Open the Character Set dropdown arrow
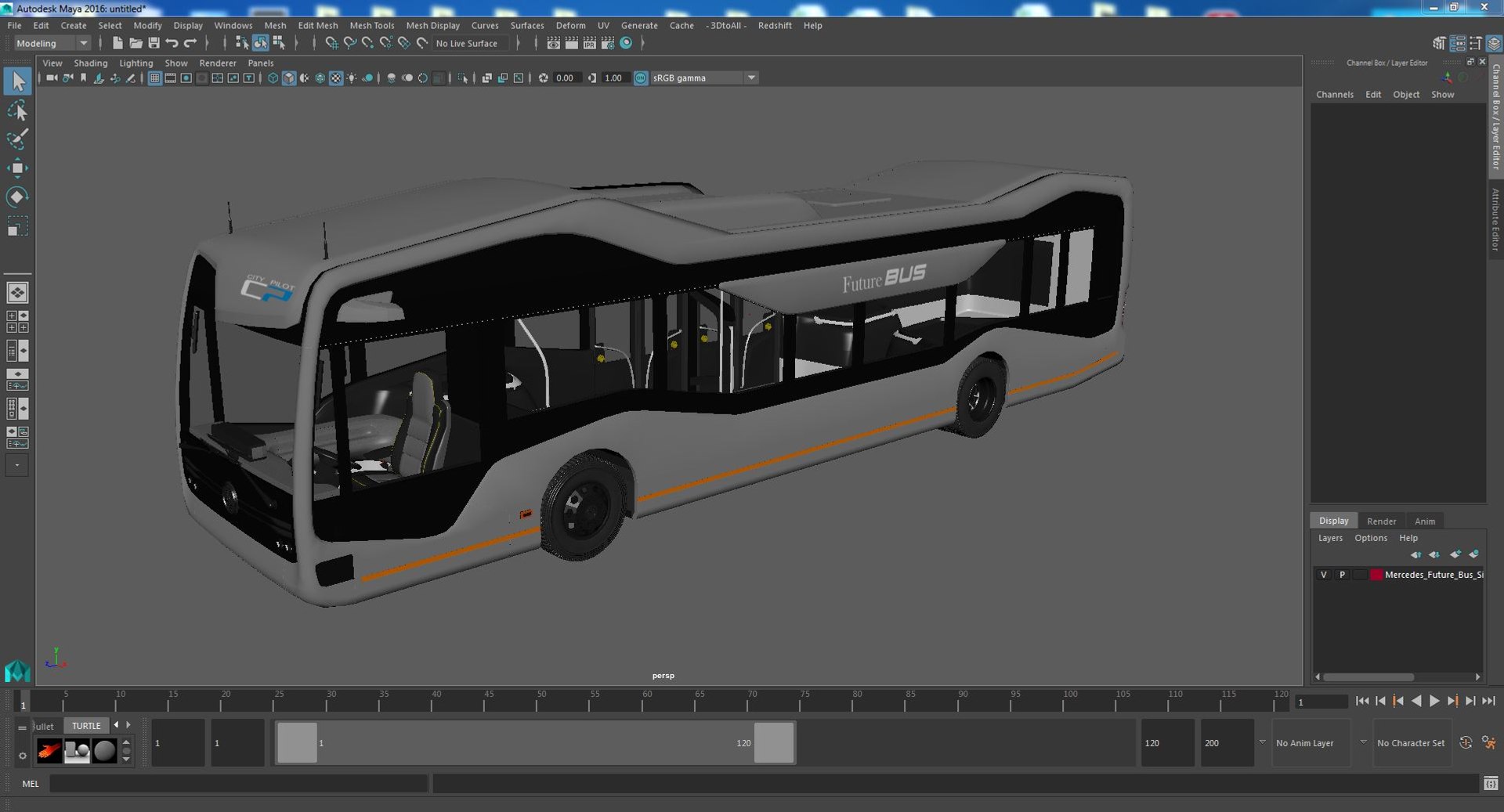This screenshot has width=1504, height=812. click(x=1363, y=742)
